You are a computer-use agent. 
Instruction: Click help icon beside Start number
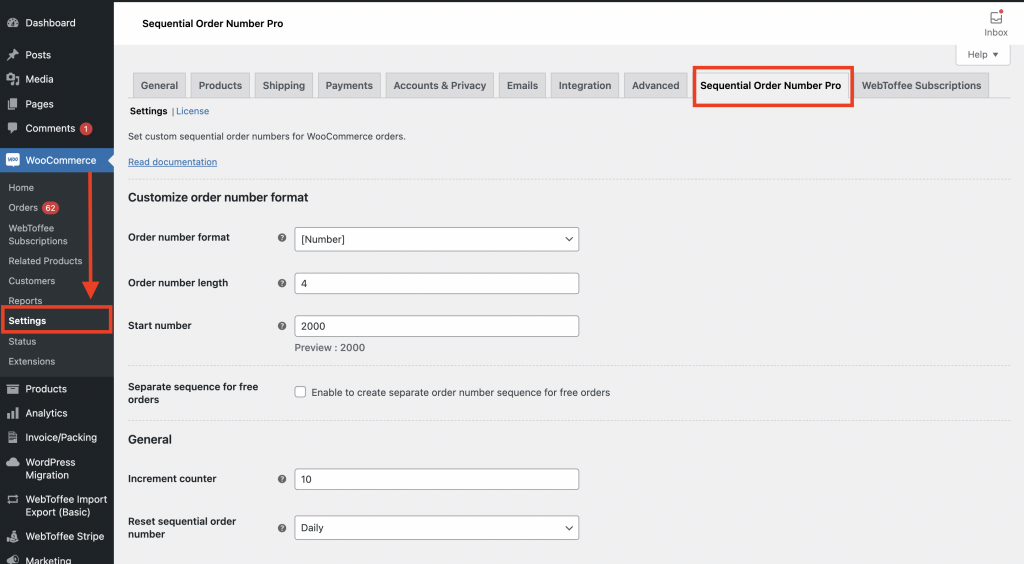(282, 326)
